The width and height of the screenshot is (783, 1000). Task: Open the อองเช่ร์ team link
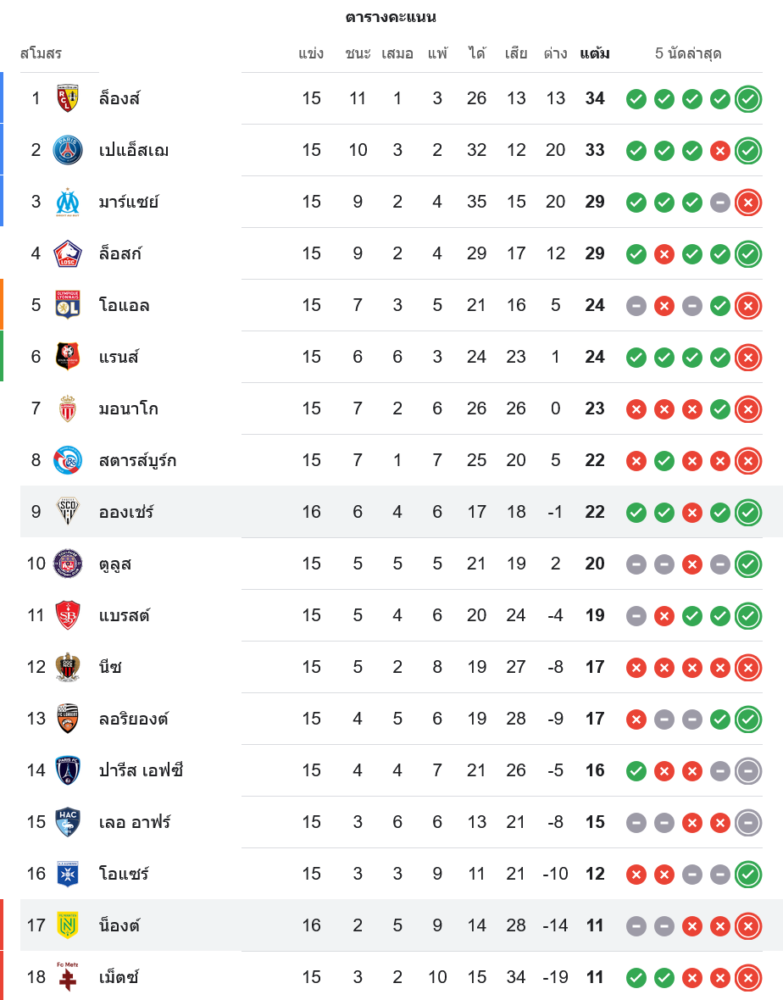tap(126, 512)
